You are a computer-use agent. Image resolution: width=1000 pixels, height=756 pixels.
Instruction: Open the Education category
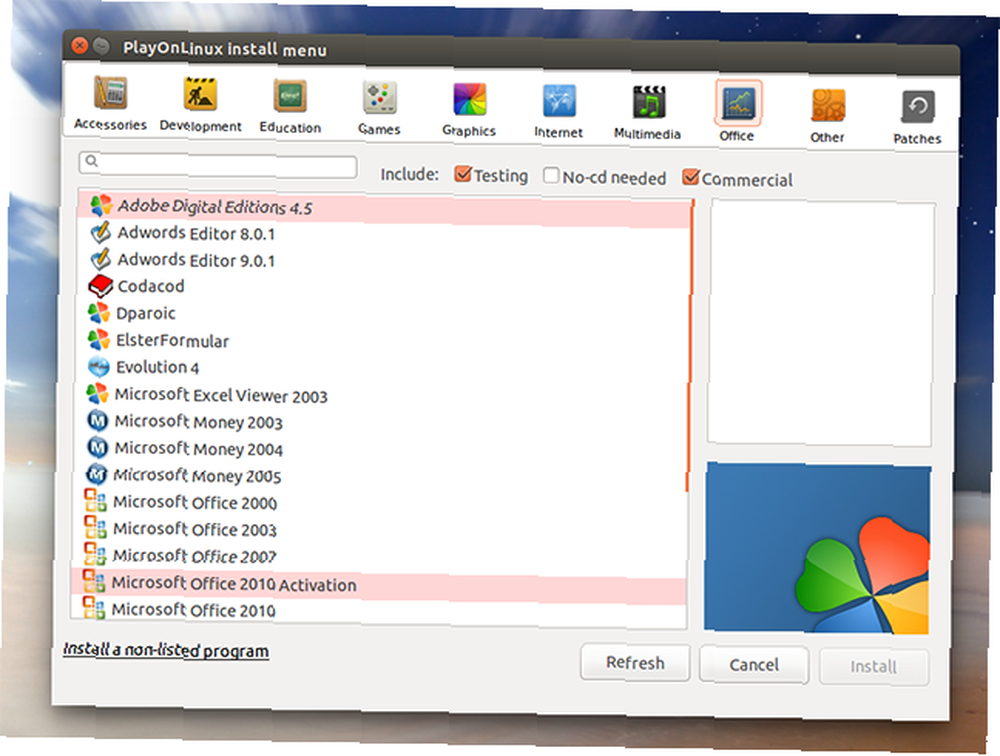pos(290,106)
